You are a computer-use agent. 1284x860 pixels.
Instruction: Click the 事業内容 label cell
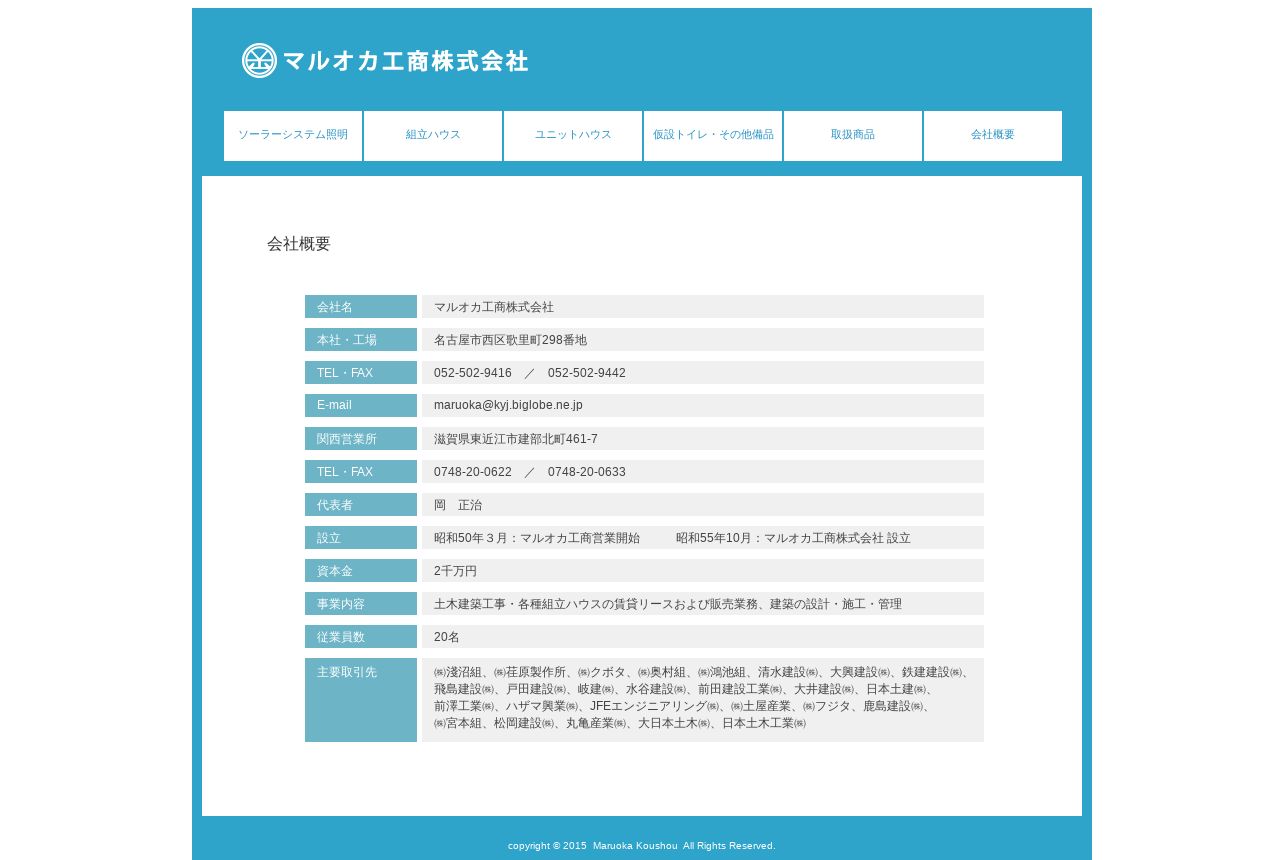coord(361,604)
